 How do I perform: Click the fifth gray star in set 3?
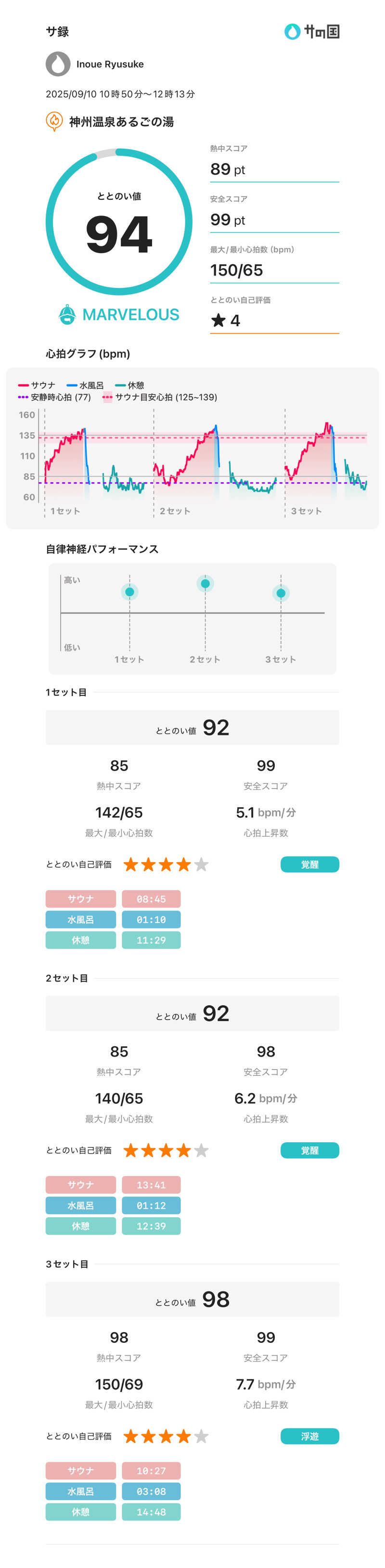pyautogui.click(x=201, y=1437)
